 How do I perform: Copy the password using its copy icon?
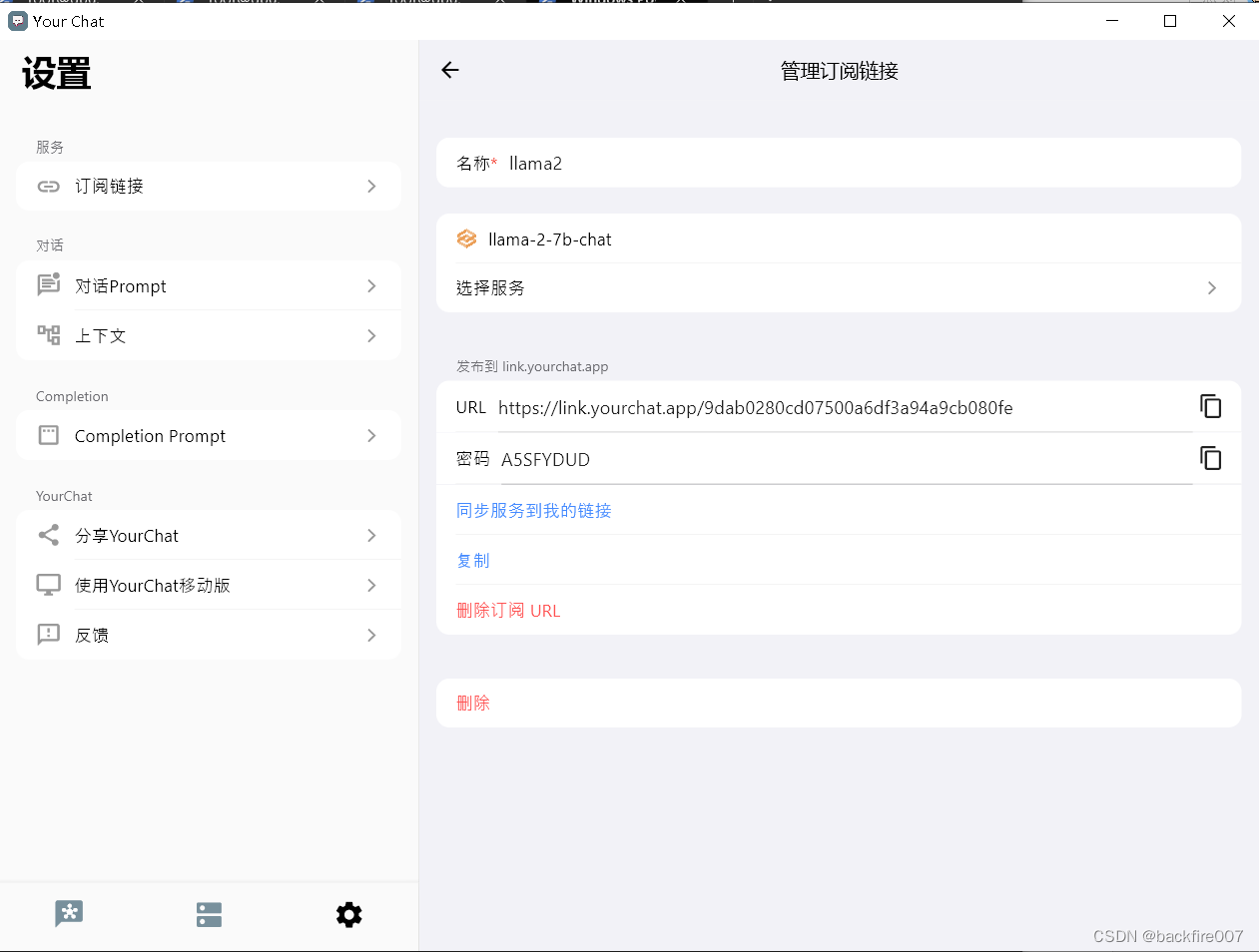pos(1210,458)
